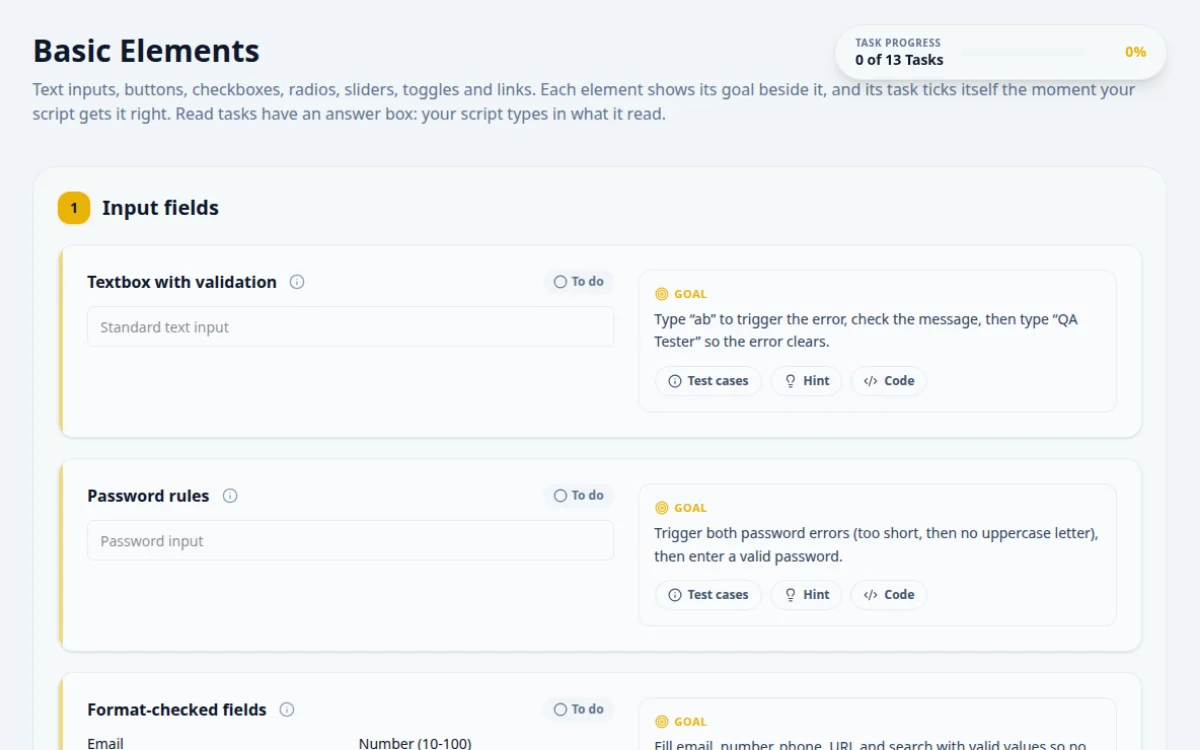The height and width of the screenshot is (750, 1200).
Task: Show Hint for Password rules goal
Action: (x=806, y=595)
